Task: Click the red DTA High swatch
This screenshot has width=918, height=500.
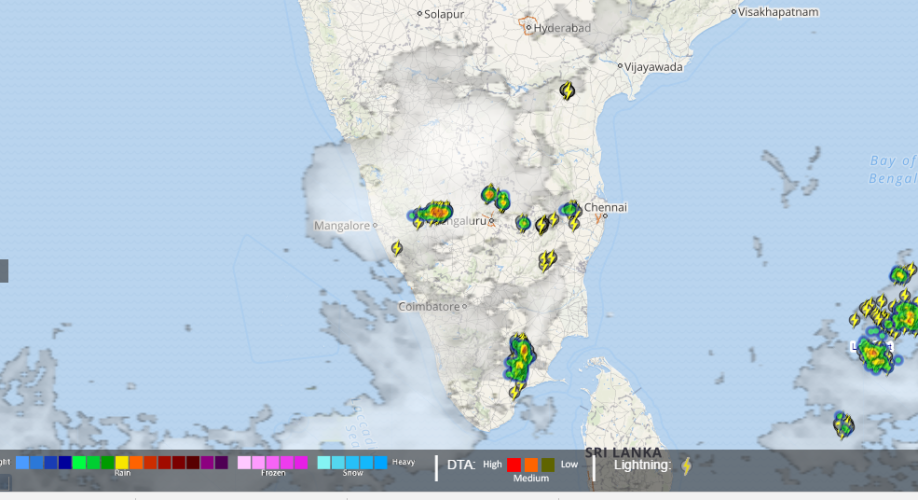Action: click(514, 465)
